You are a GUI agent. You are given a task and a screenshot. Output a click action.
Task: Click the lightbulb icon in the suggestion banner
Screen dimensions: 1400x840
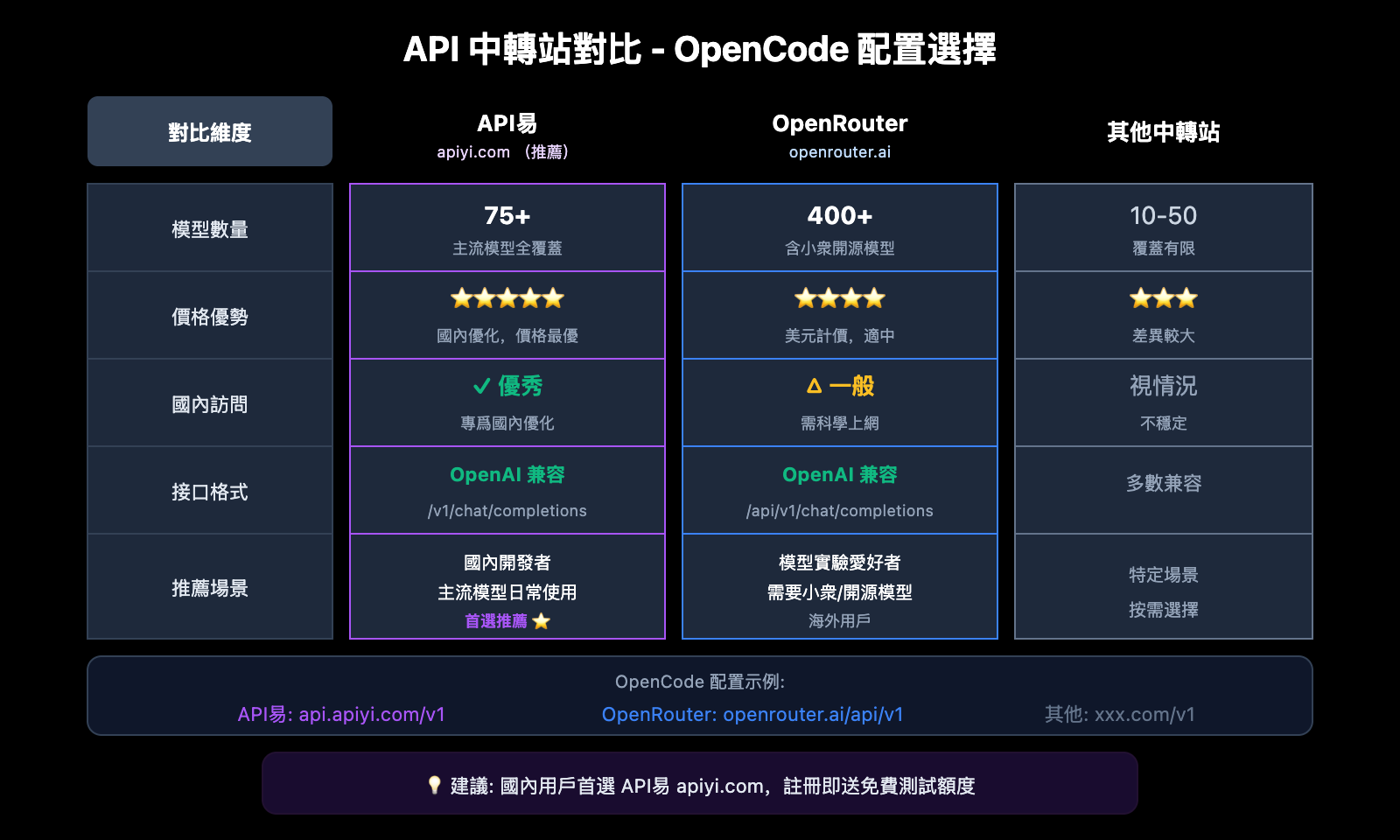coord(432,785)
